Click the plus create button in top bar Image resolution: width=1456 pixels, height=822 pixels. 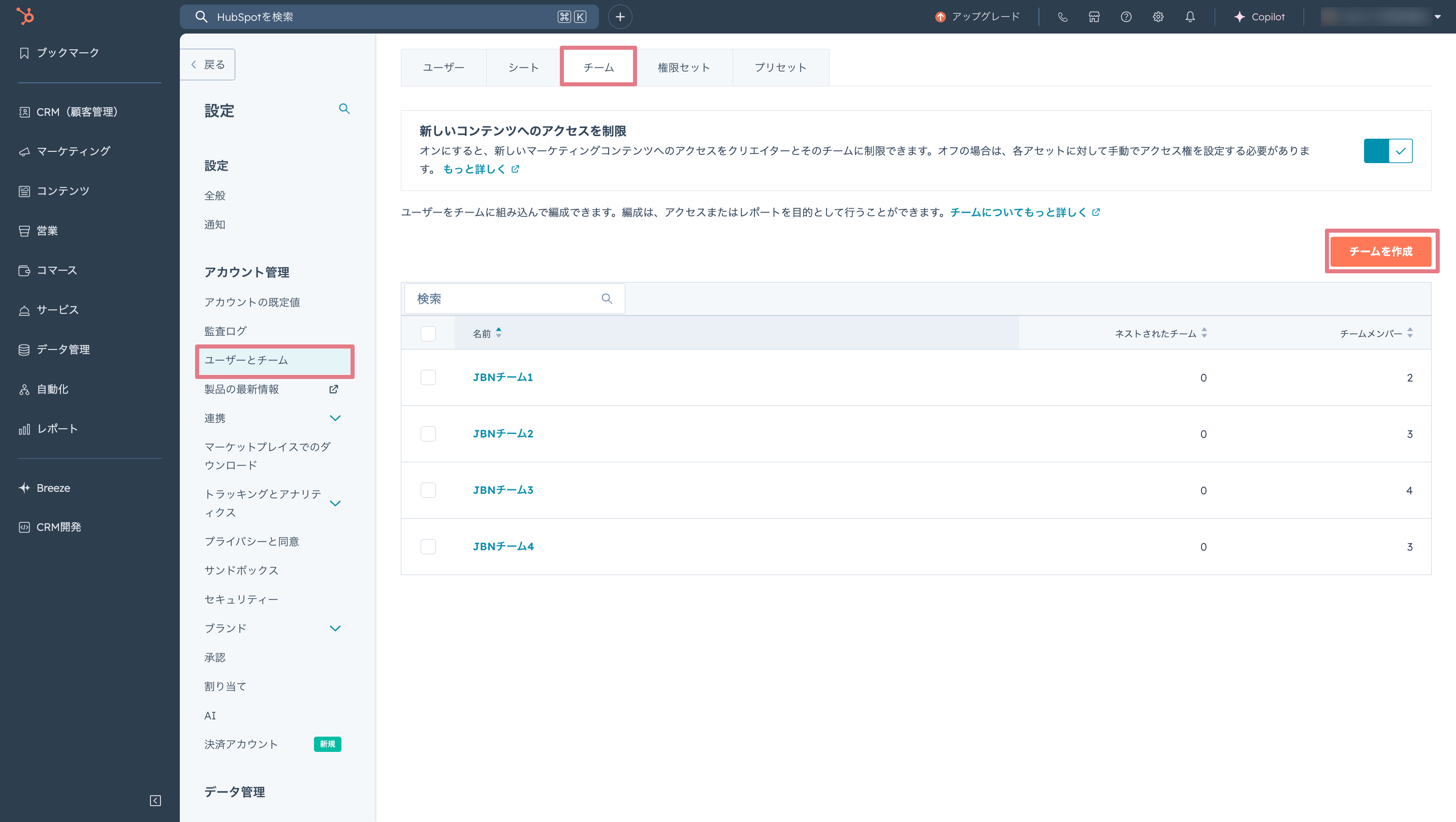click(x=620, y=17)
